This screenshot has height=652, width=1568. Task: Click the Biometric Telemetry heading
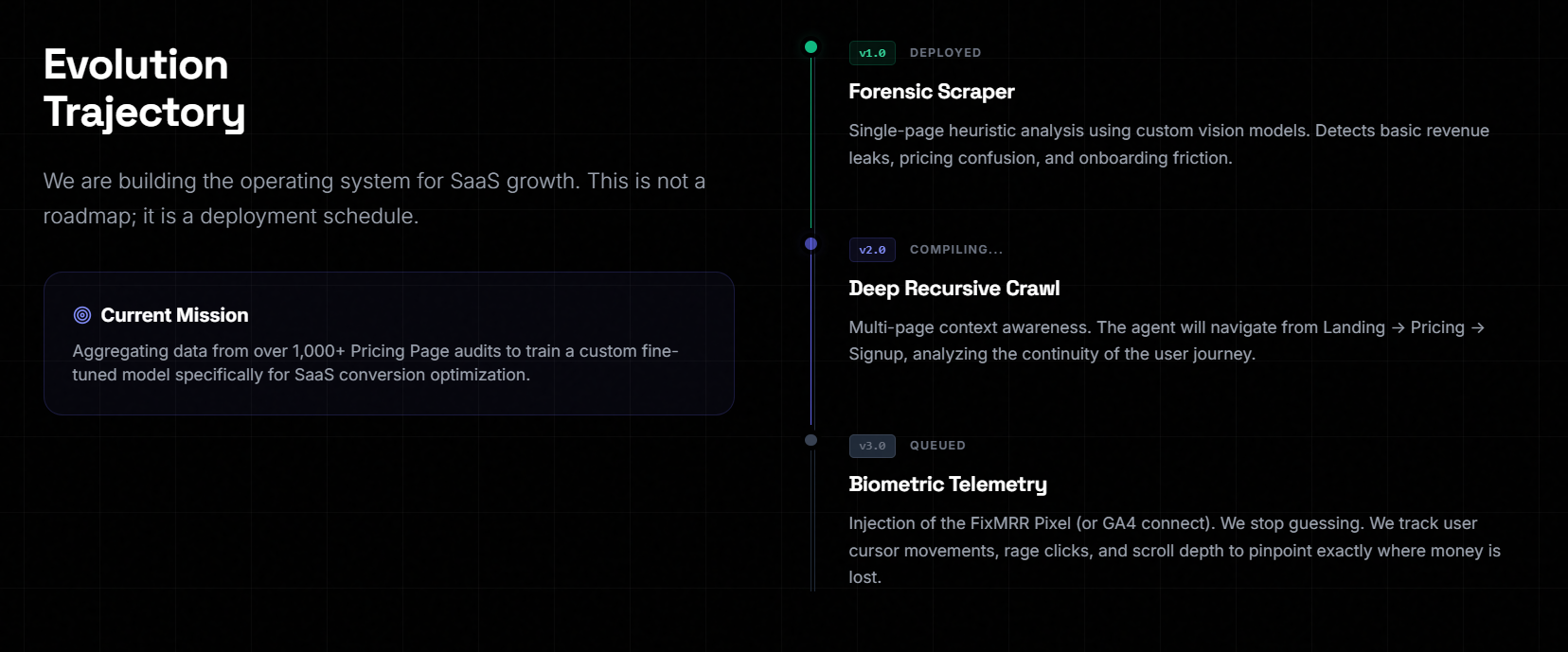tap(948, 485)
